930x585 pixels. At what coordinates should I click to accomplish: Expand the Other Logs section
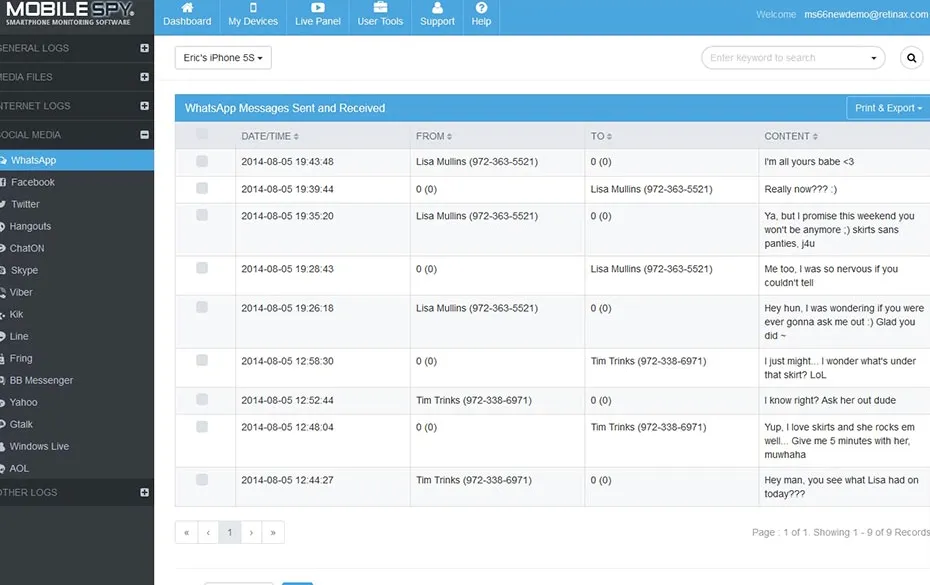click(x=144, y=492)
